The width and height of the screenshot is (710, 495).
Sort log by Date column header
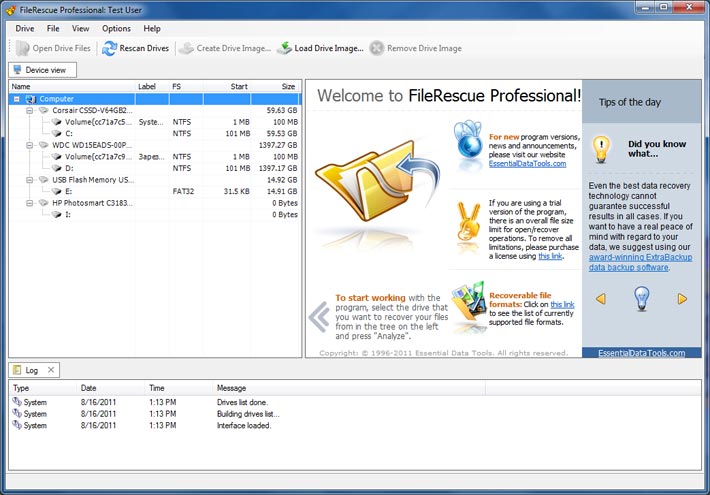pyautogui.click(x=111, y=388)
